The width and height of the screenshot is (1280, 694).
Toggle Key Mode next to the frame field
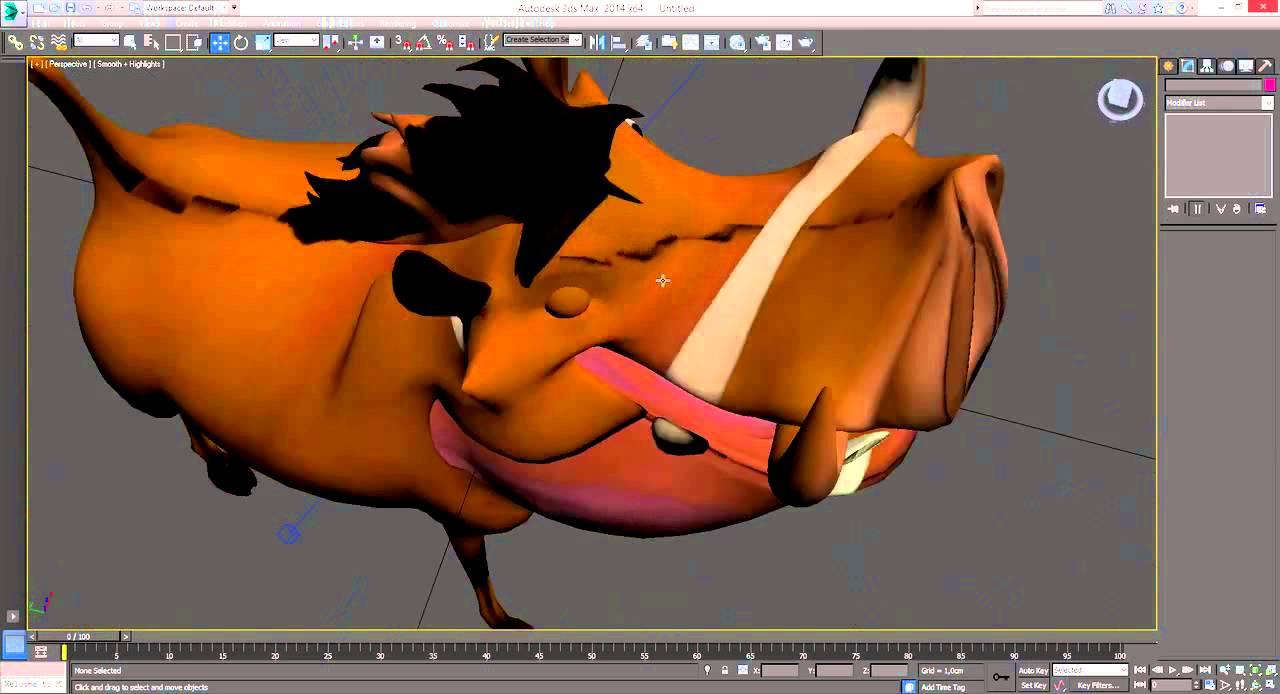(1140, 685)
